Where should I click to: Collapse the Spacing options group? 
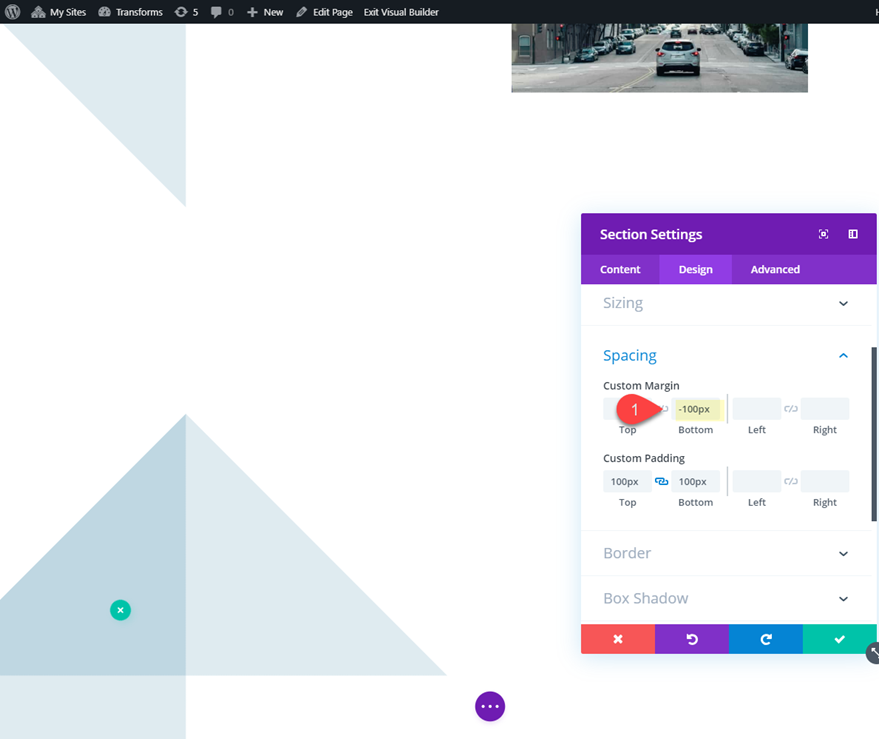[843, 356]
